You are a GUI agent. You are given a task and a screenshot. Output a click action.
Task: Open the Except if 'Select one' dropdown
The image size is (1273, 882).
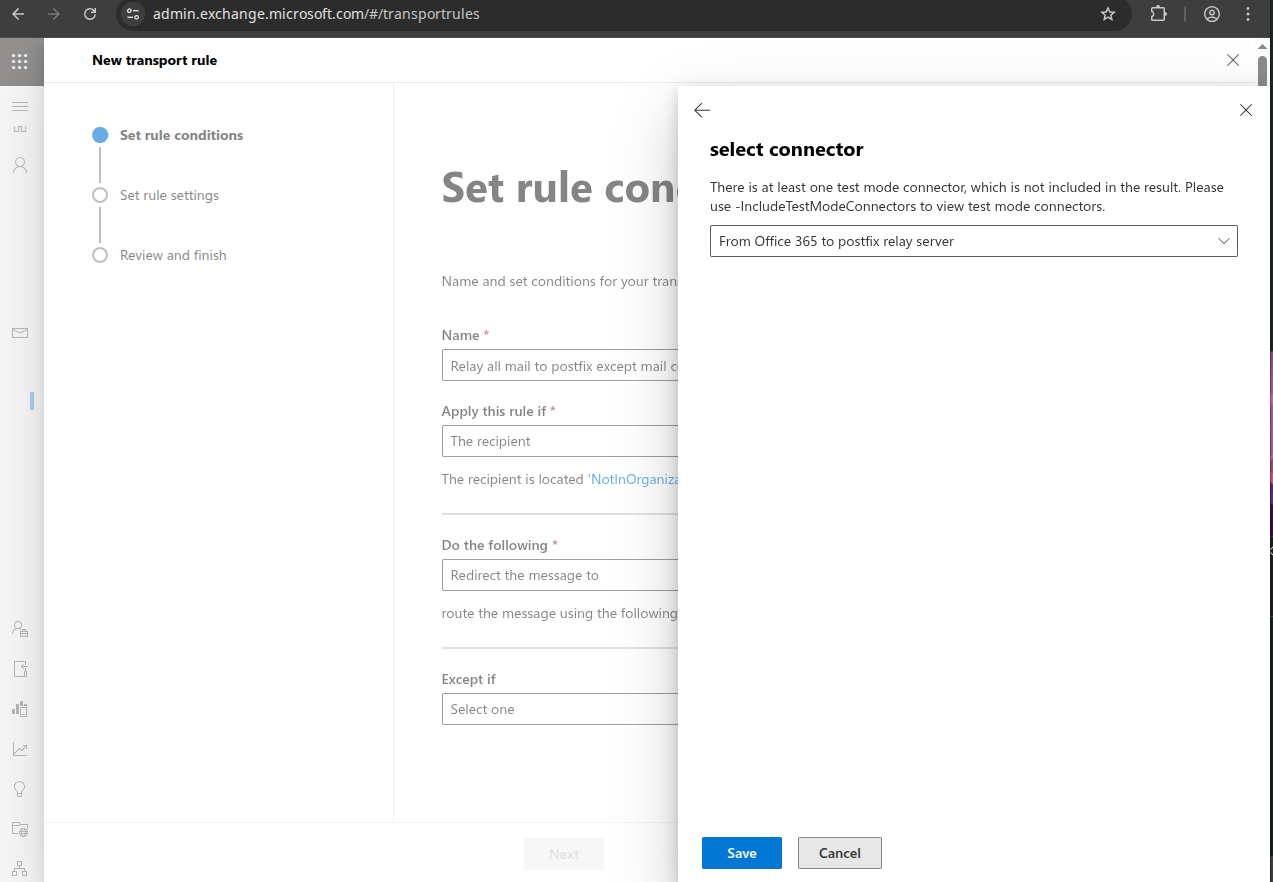click(x=560, y=709)
